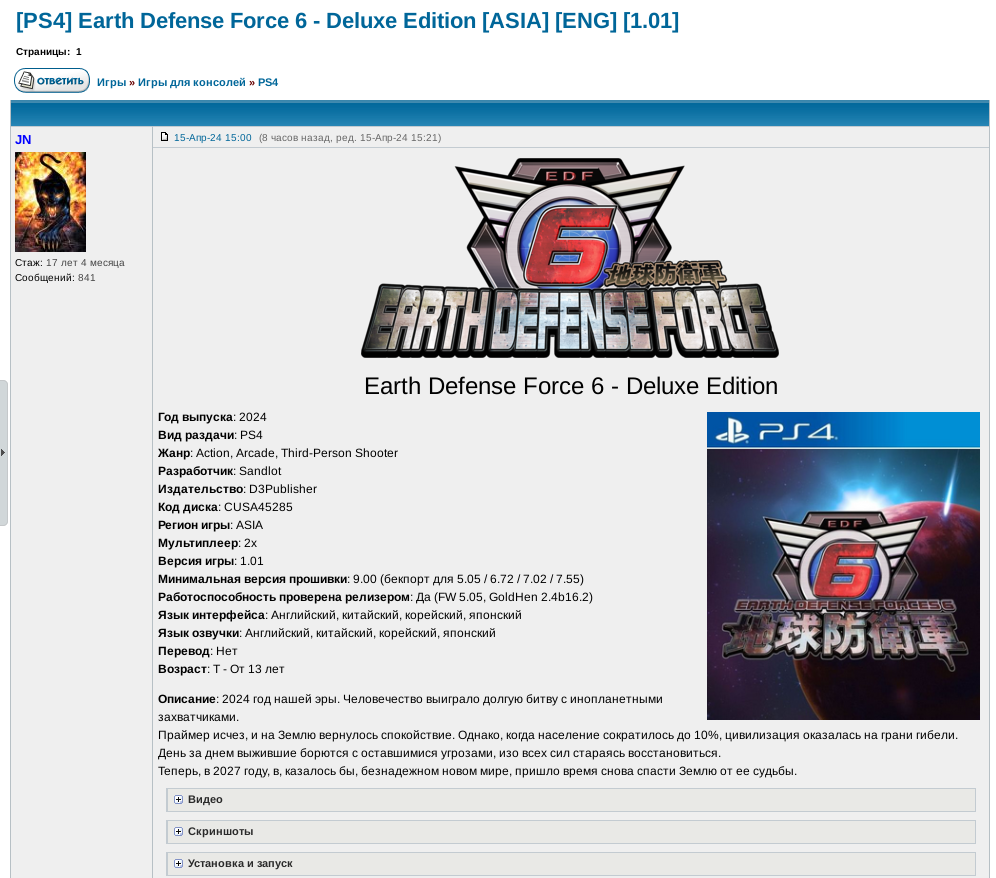
Task: Click the plus icon next to Скриншоты
Action: pos(178,832)
